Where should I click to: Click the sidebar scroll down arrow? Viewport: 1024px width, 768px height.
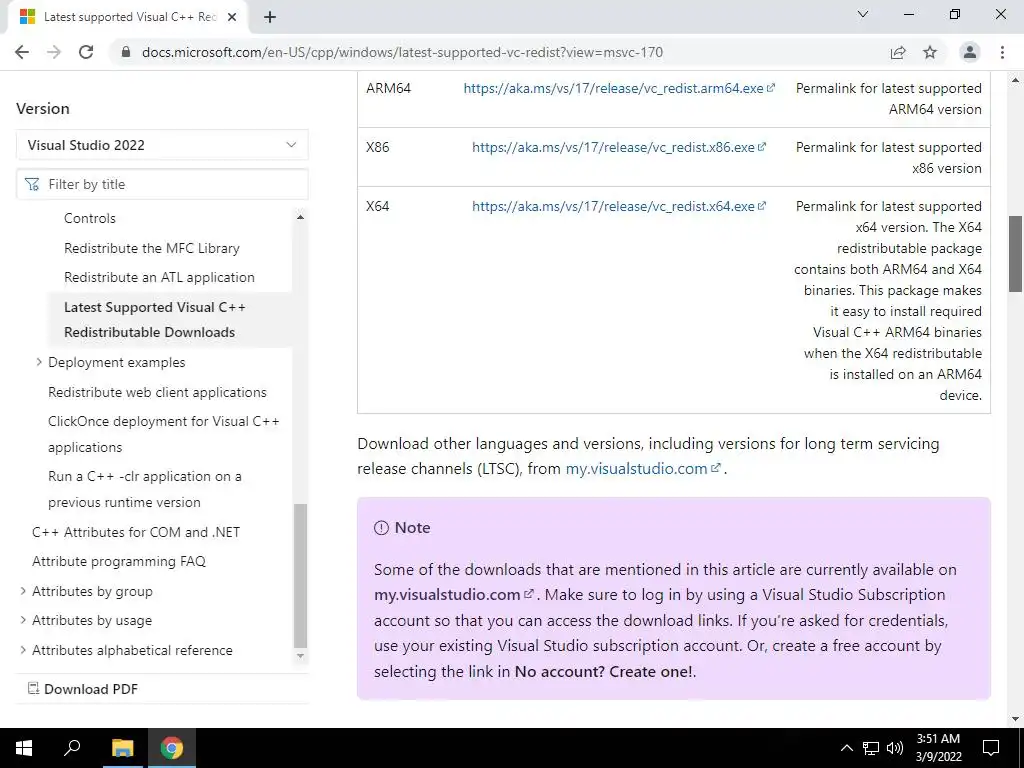tap(300, 656)
